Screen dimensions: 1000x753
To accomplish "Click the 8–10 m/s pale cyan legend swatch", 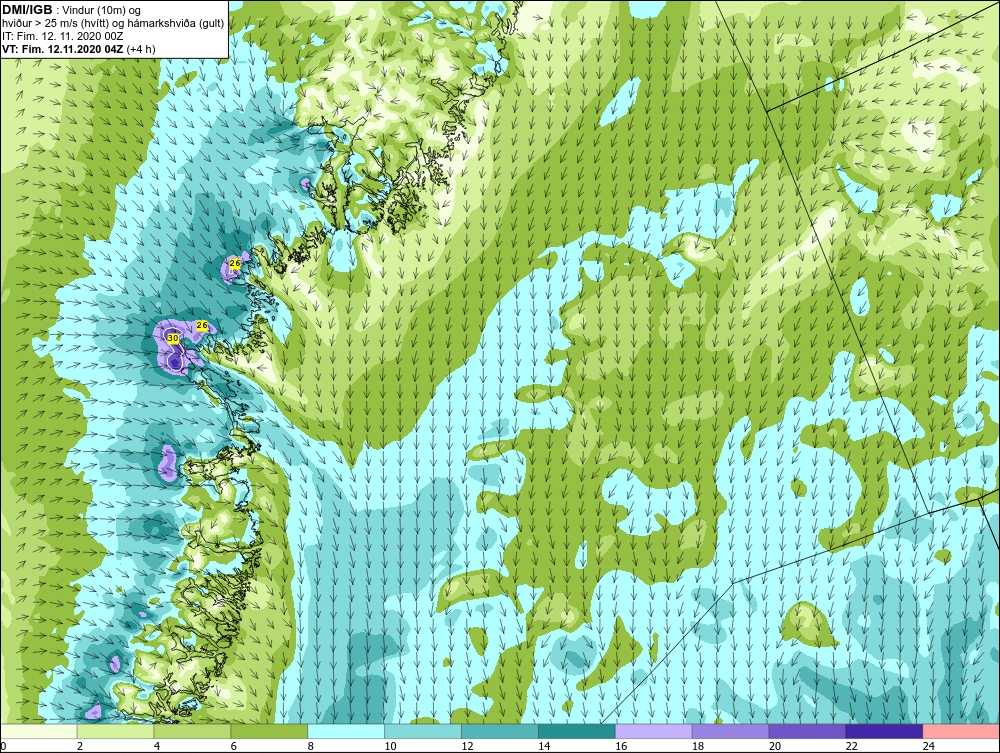I will point(346,731).
